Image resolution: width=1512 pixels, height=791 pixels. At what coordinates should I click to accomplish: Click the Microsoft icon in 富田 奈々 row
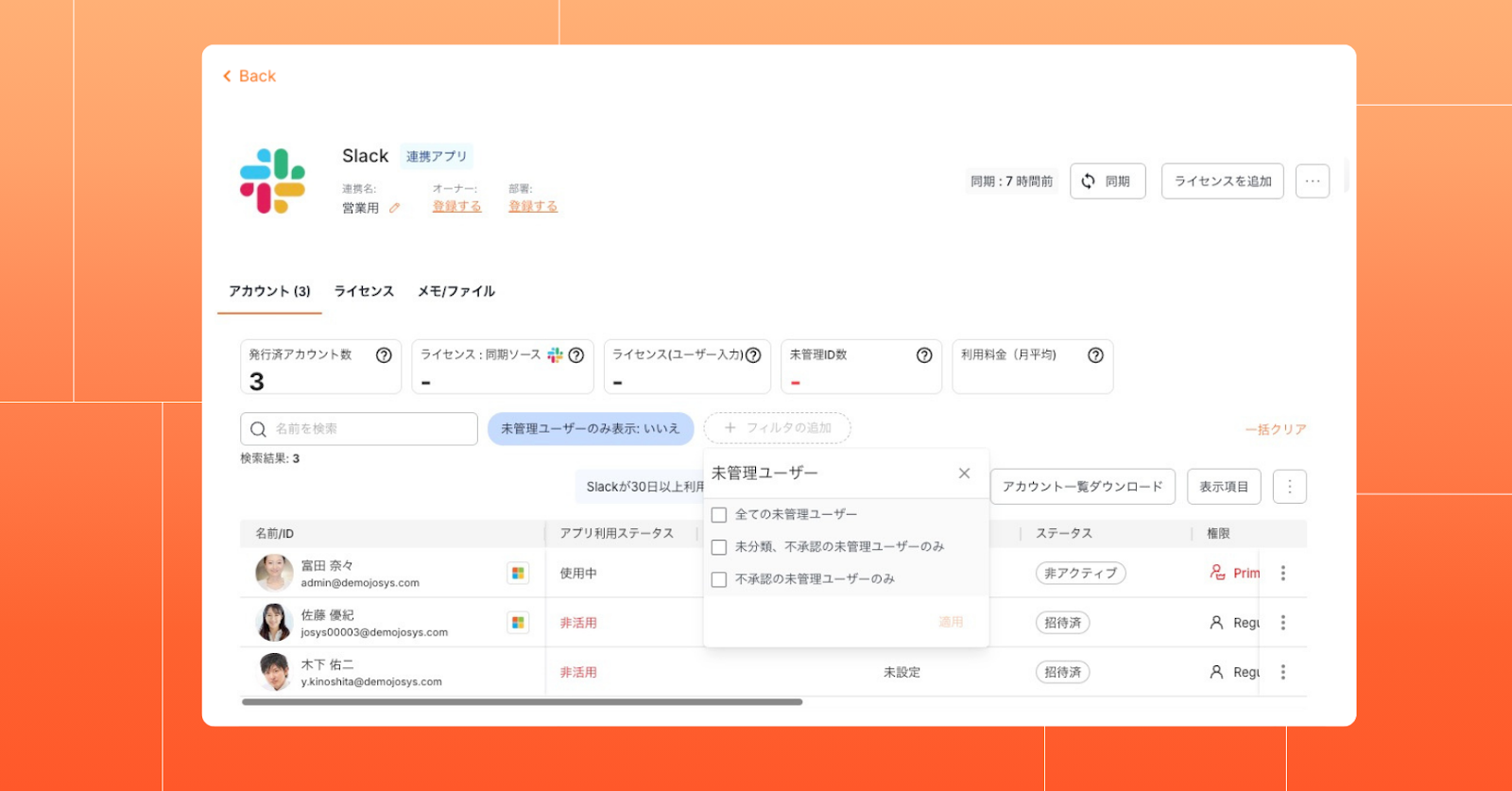click(518, 574)
